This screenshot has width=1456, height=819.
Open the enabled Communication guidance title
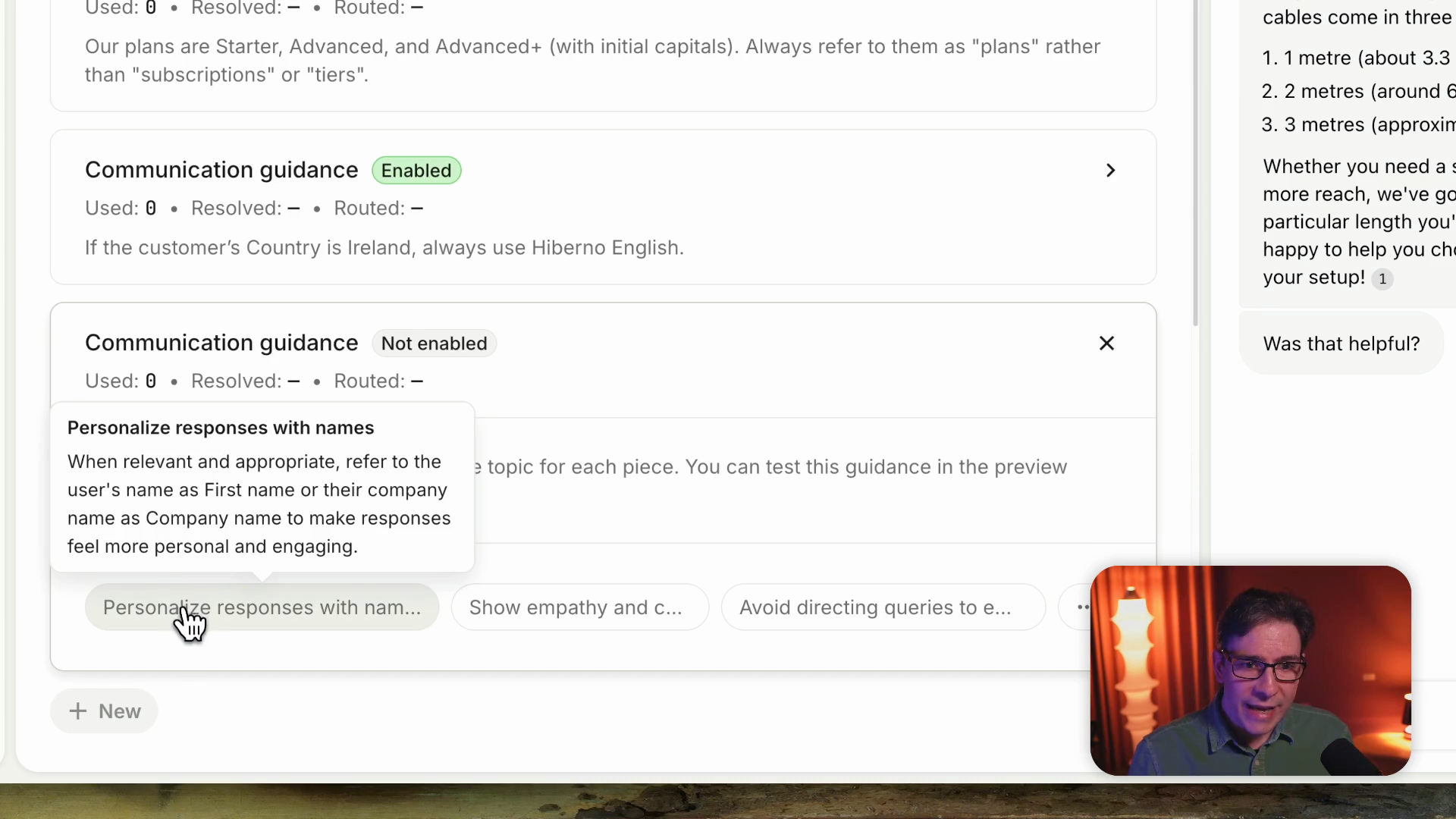tap(221, 170)
